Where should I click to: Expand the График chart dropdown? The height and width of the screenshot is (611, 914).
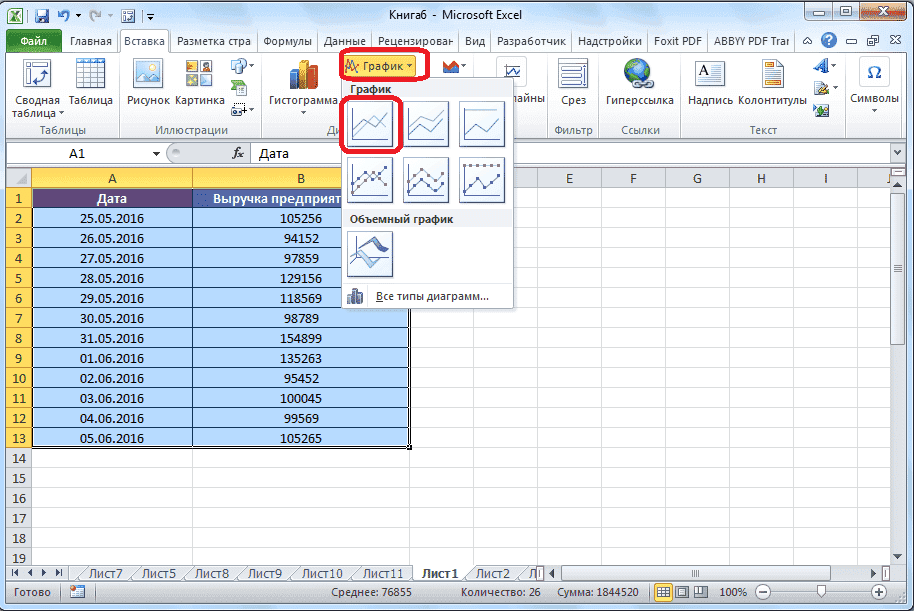pyautogui.click(x=381, y=66)
